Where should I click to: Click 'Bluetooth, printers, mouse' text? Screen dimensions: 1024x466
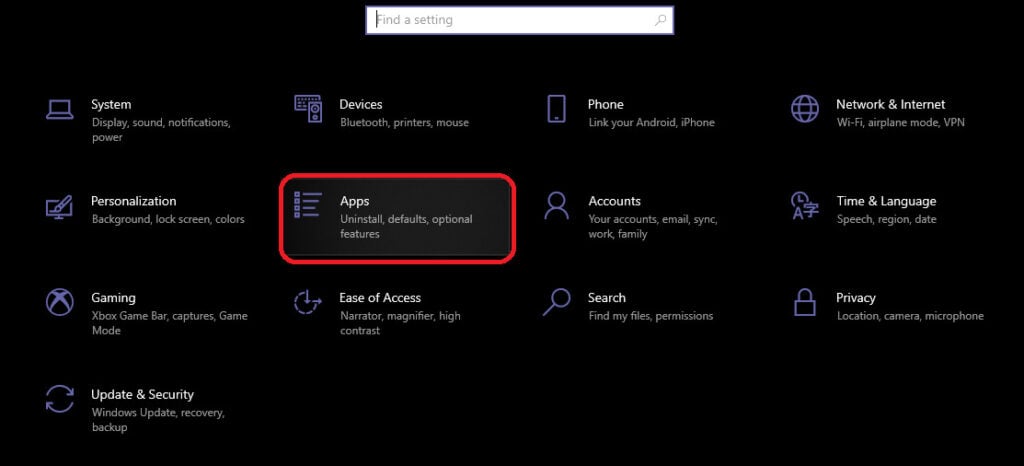point(404,122)
